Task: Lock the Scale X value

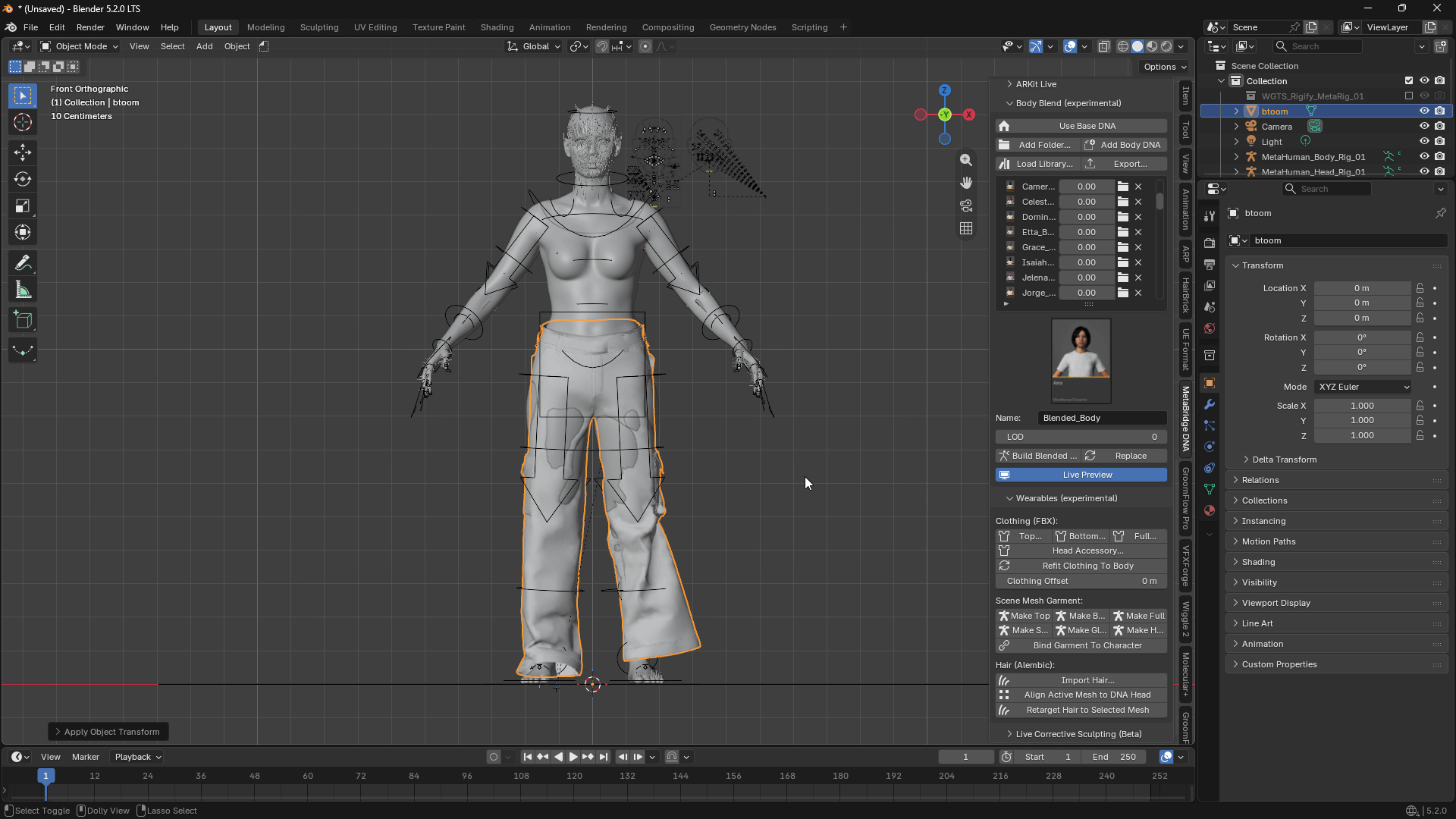Action: [x=1420, y=406]
